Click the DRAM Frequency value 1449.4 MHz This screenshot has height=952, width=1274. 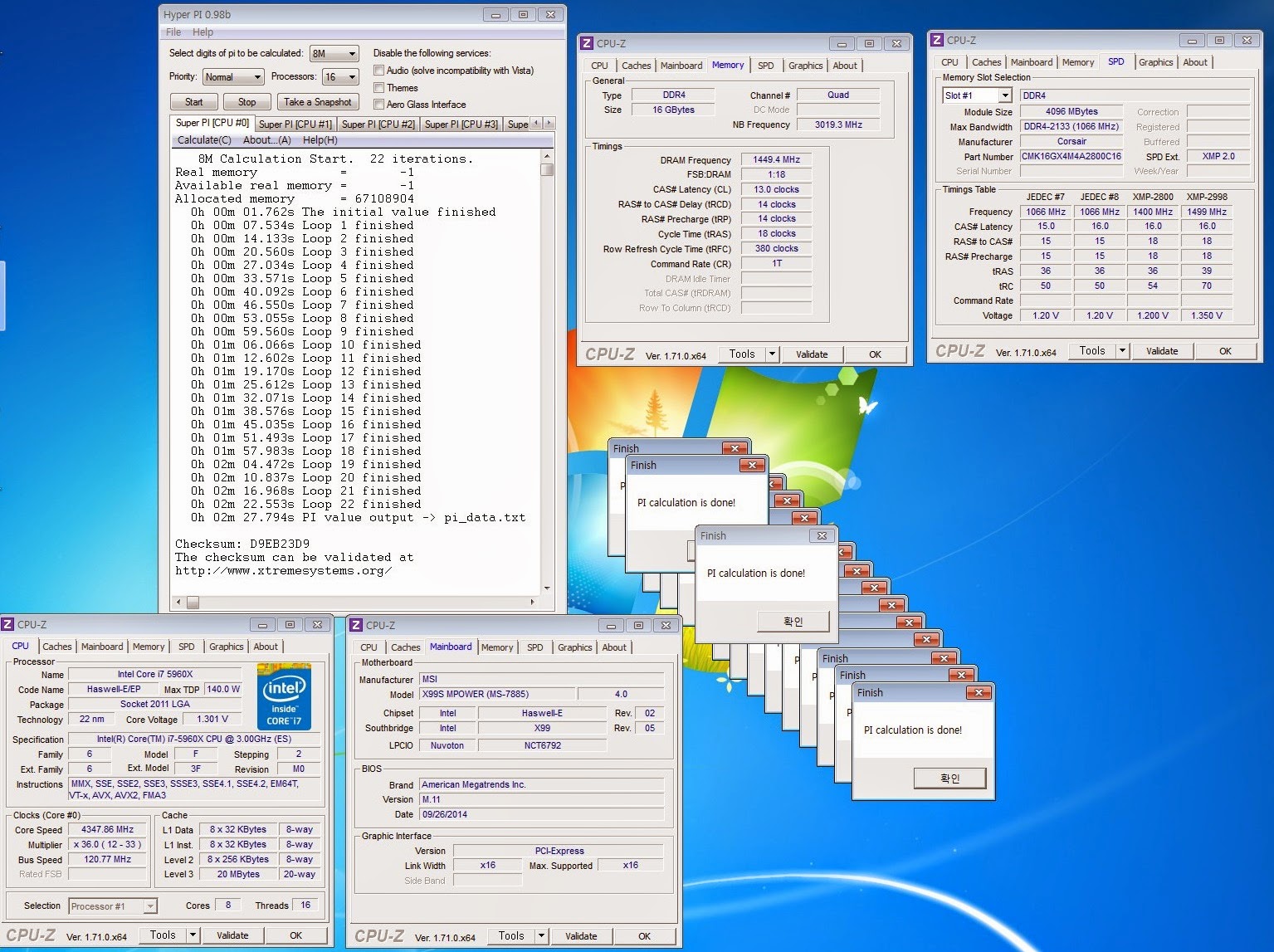point(777,159)
